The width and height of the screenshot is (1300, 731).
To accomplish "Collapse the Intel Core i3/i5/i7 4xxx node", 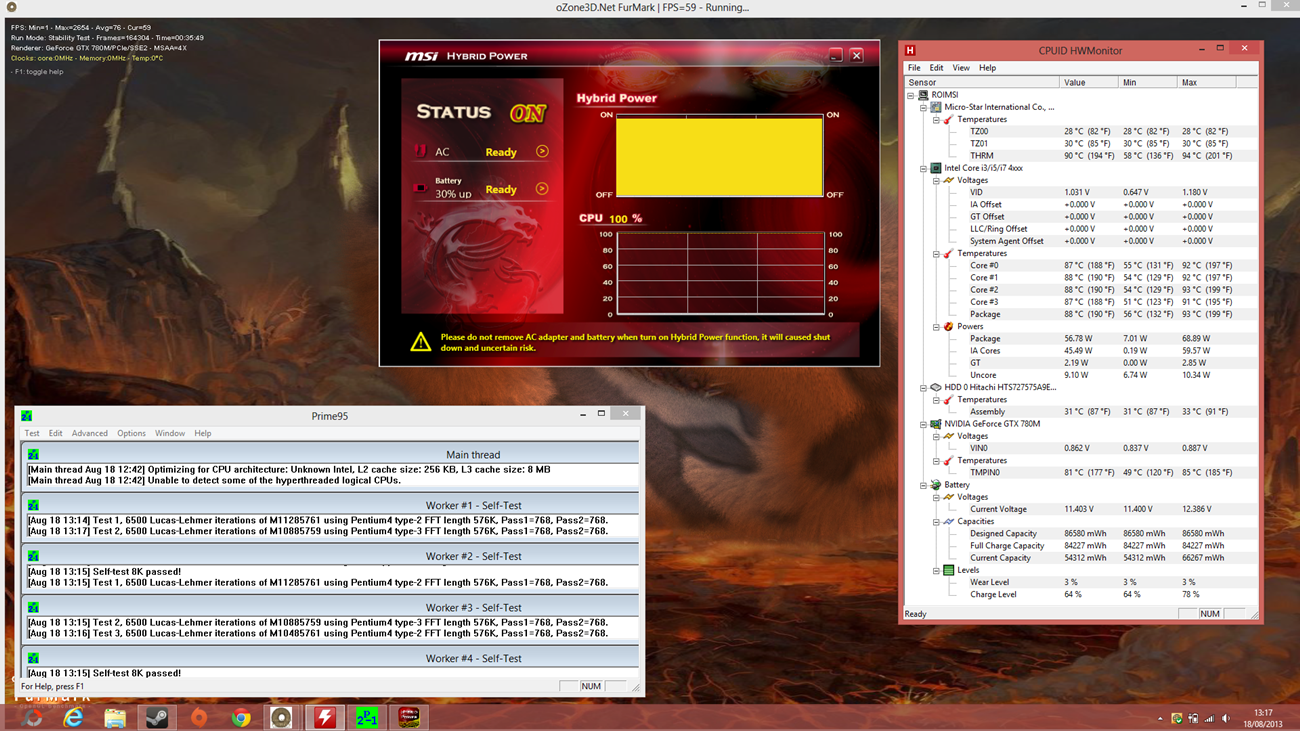I will tap(923, 168).
